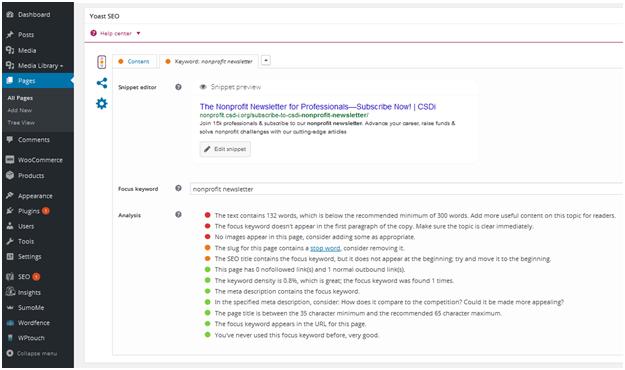Expand the Help center dropdown arrow
This screenshot has width=625, height=370.
[138, 33]
